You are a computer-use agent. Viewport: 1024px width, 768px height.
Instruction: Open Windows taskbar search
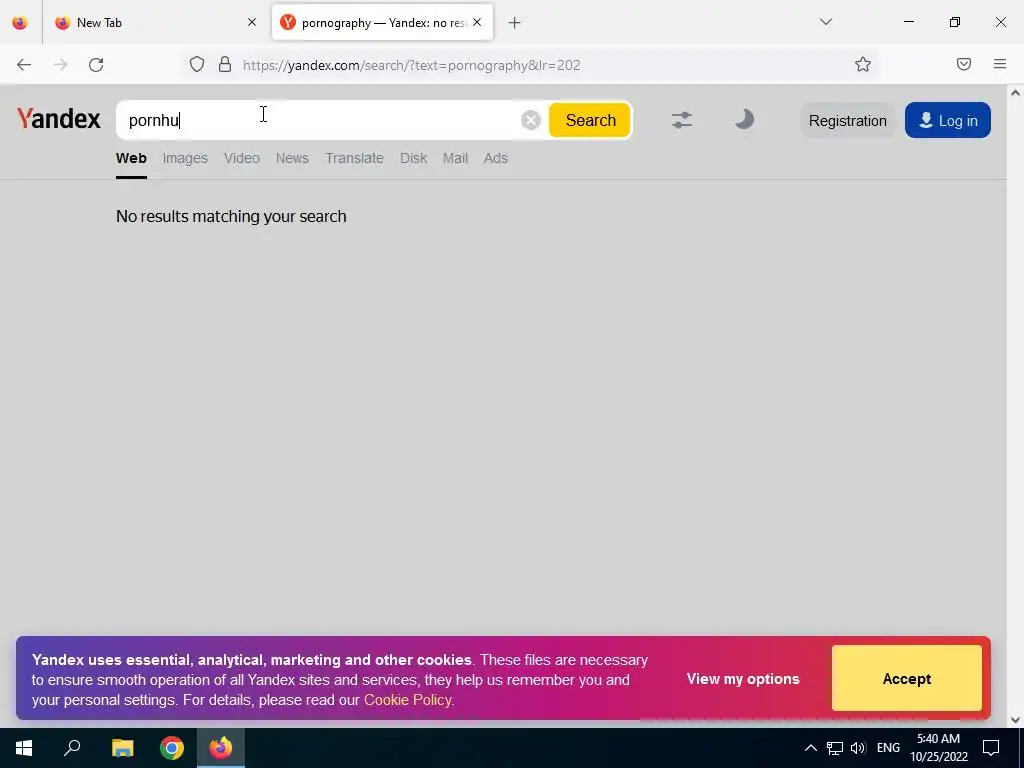[72, 748]
